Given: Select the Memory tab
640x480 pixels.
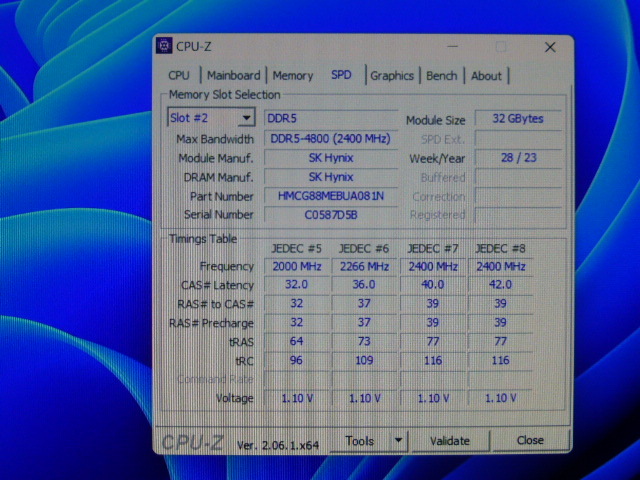Looking at the screenshot, I should (293, 76).
